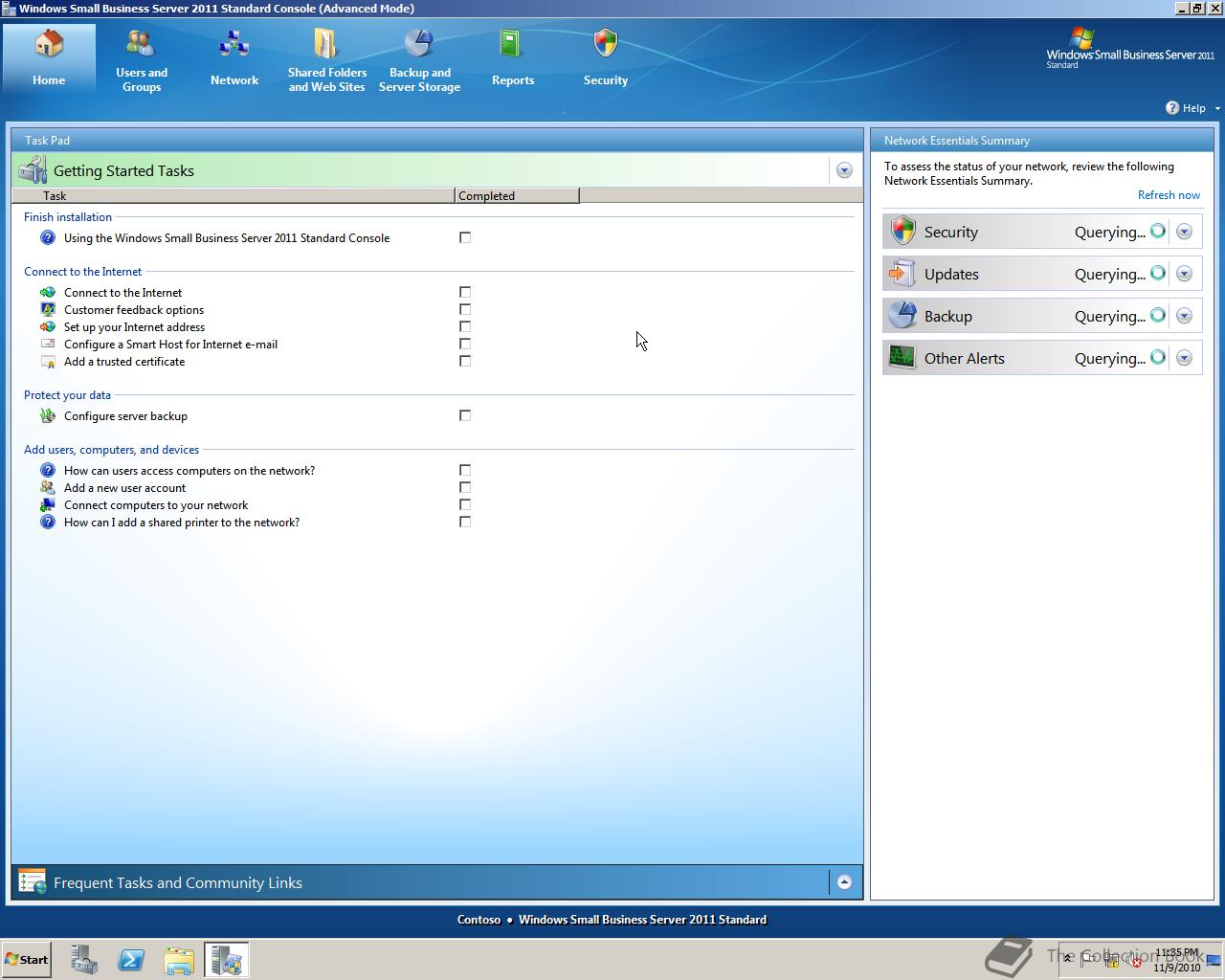Click SBS Console taskbar button
1225x980 pixels.
tap(227, 960)
